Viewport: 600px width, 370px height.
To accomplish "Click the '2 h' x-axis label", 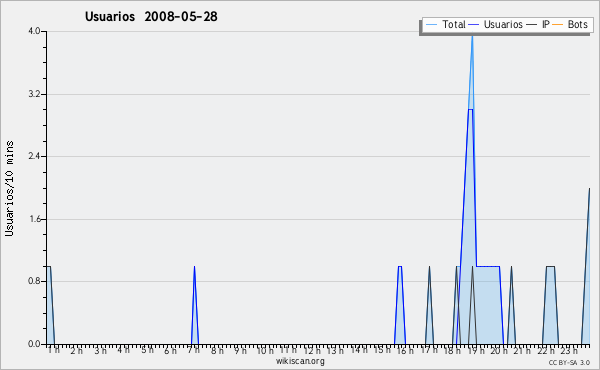I will (77, 350).
